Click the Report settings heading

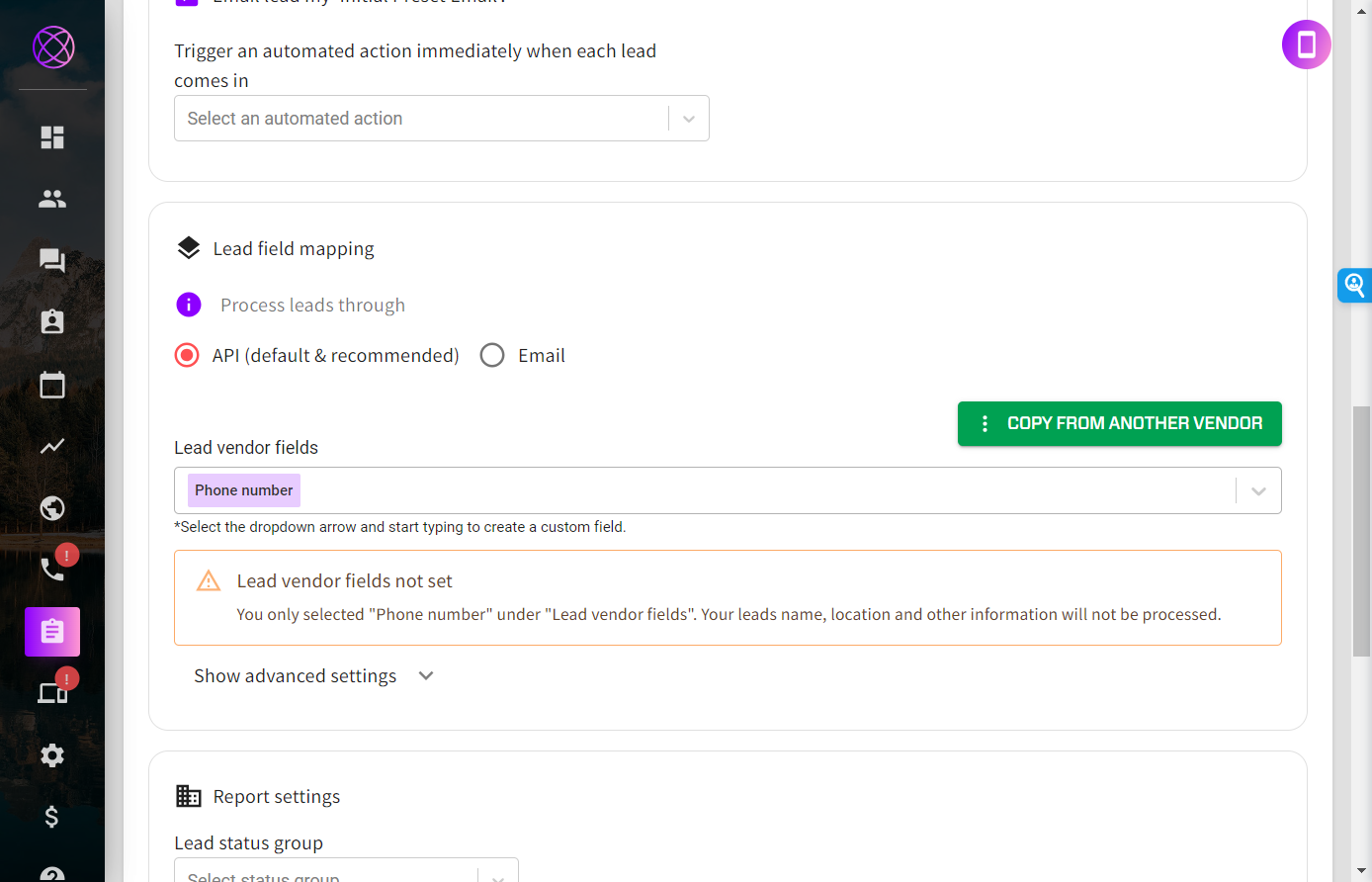click(x=277, y=797)
